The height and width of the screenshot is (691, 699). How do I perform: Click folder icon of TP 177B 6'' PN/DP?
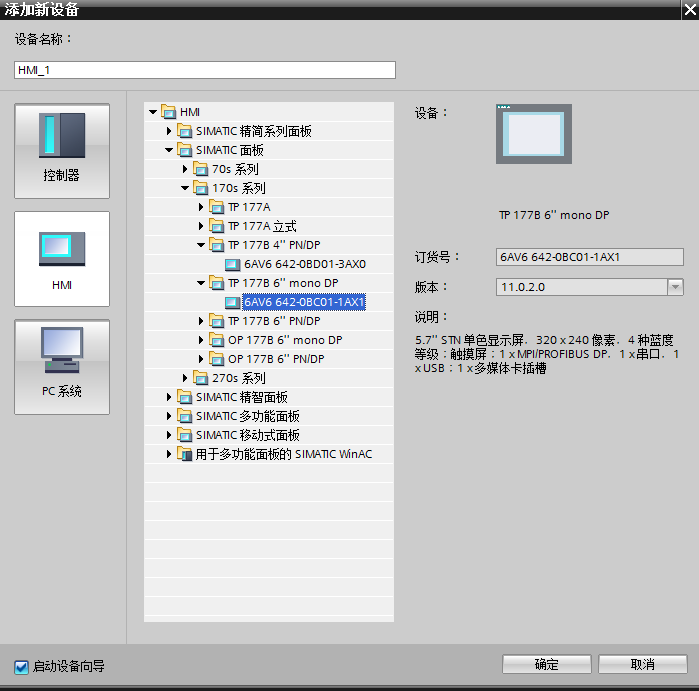(x=217, y=321)
